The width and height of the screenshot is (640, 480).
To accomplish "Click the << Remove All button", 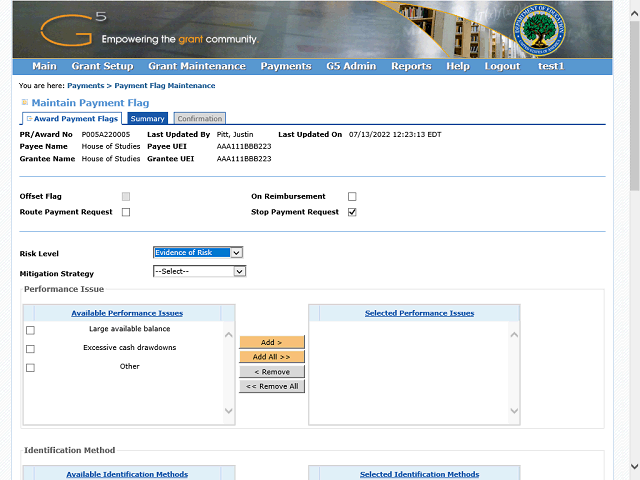I will (272, 386).
